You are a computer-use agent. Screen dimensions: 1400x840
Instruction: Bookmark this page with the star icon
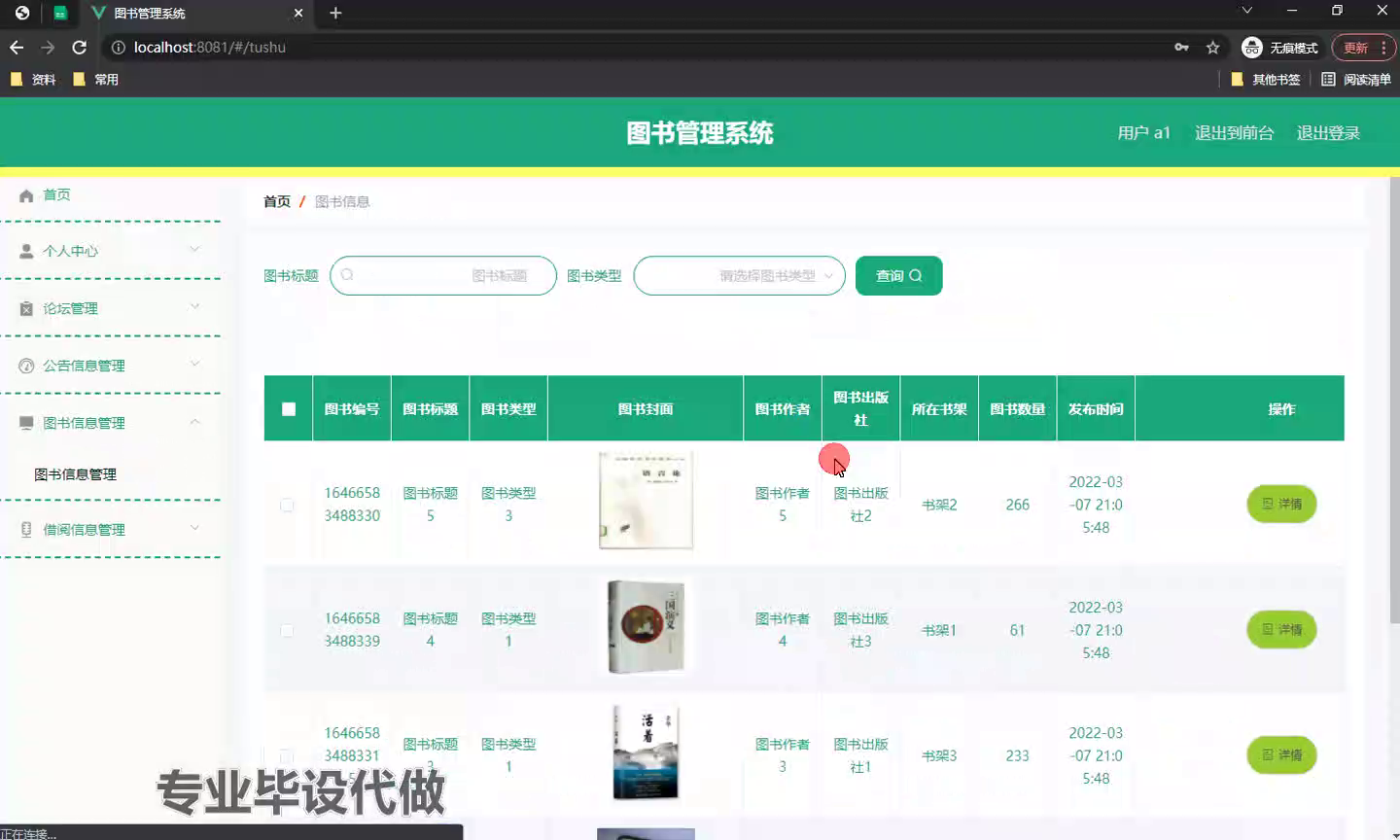tap(1212, 47)
